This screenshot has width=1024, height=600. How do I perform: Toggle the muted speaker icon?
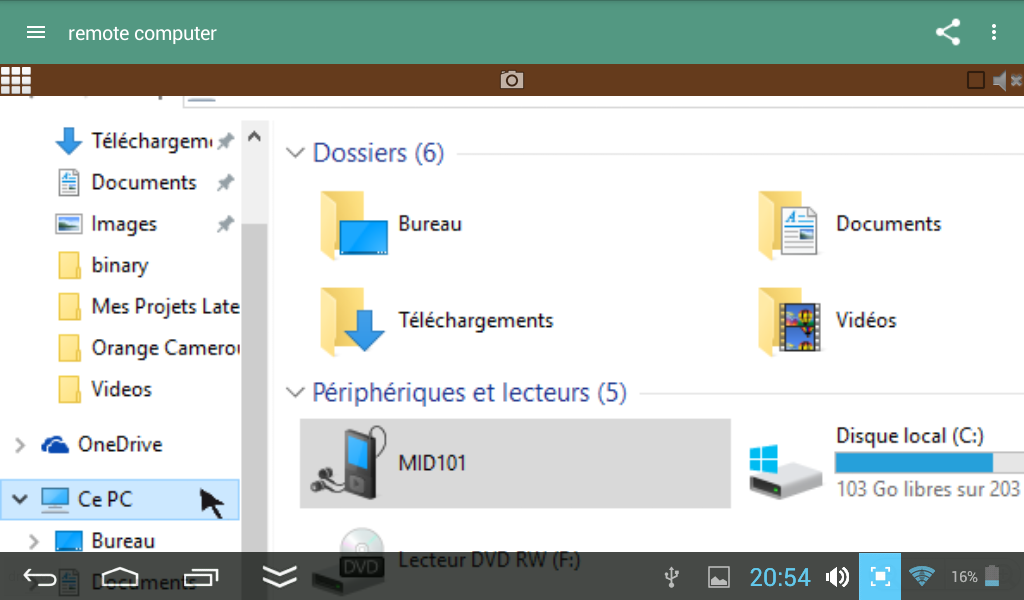pyautogui.click(x=1006, y=81)
